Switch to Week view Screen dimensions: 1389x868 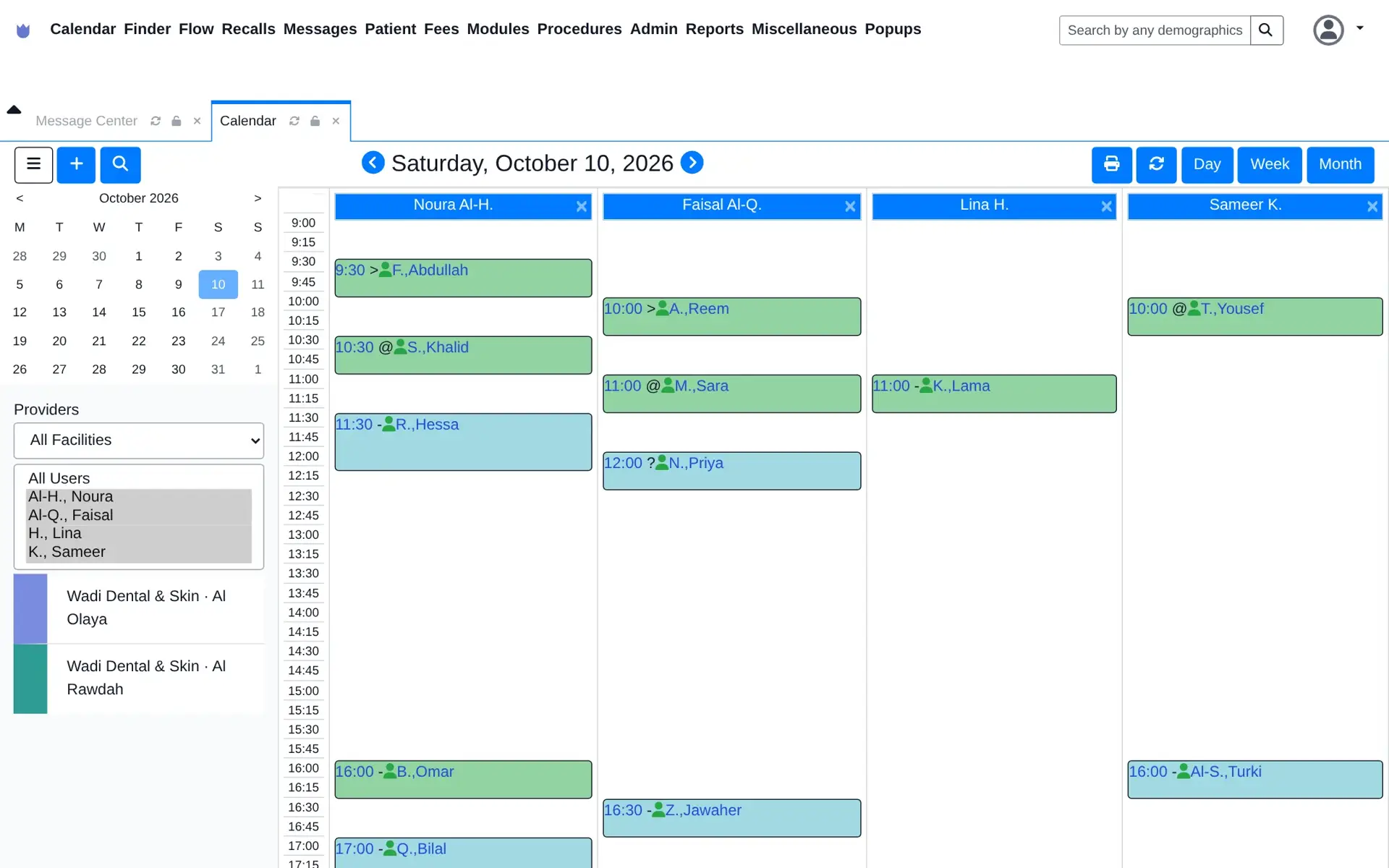pyautogui.click(x=1270, y=165)
